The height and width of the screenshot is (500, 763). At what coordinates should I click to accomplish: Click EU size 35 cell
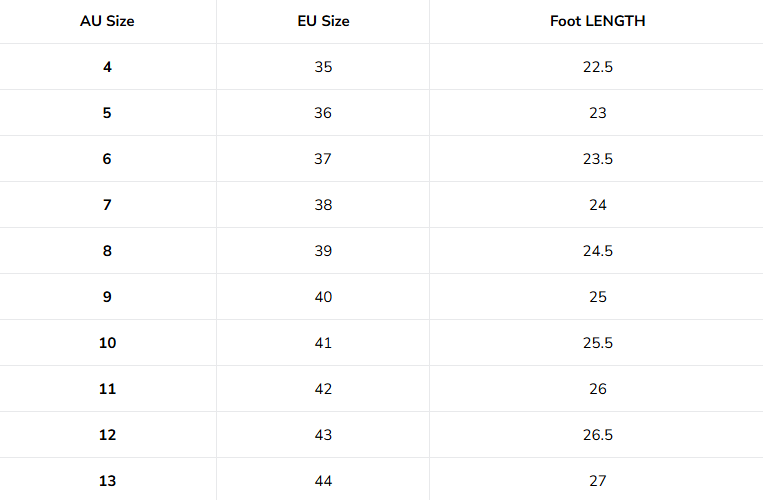pyautogui.click(x=323, y=67)
